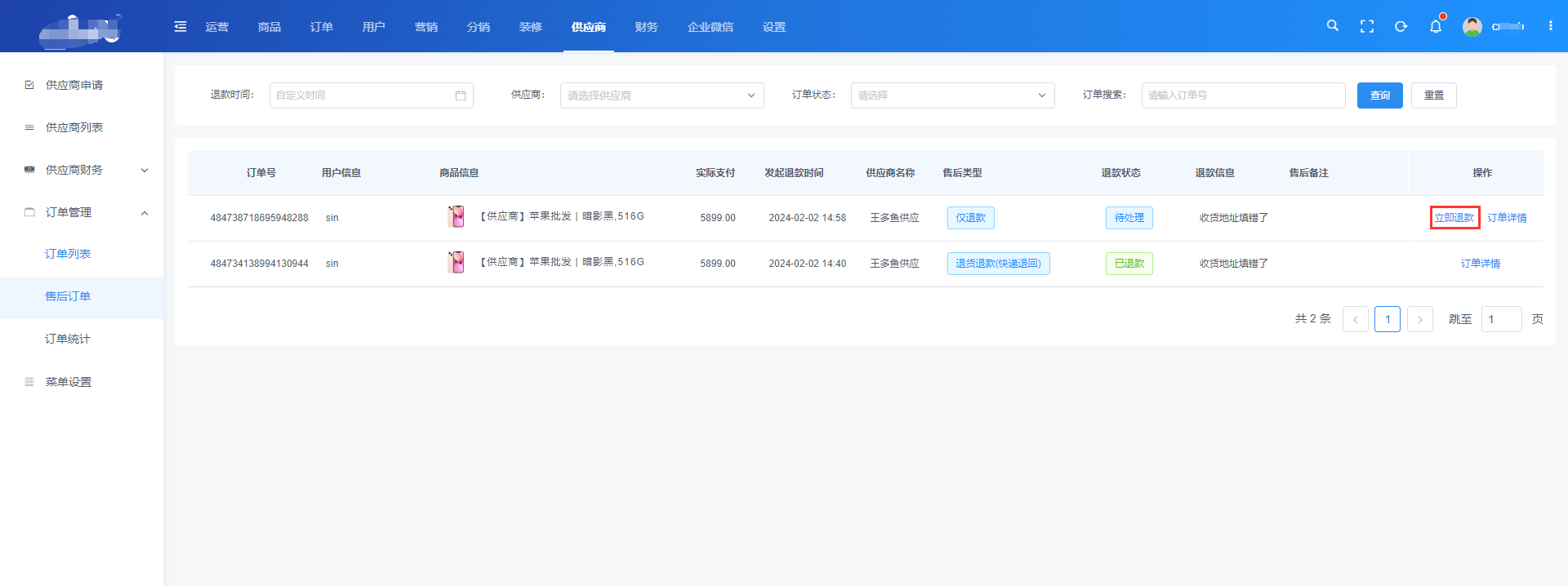Click the product thumbnail for order 484738718695948288

coord(456,217)
